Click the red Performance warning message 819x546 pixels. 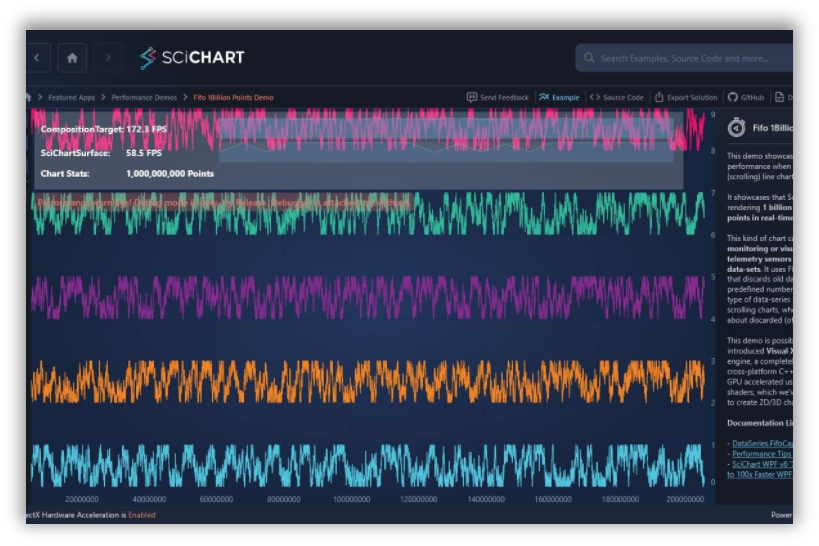[x=224, y=203]
